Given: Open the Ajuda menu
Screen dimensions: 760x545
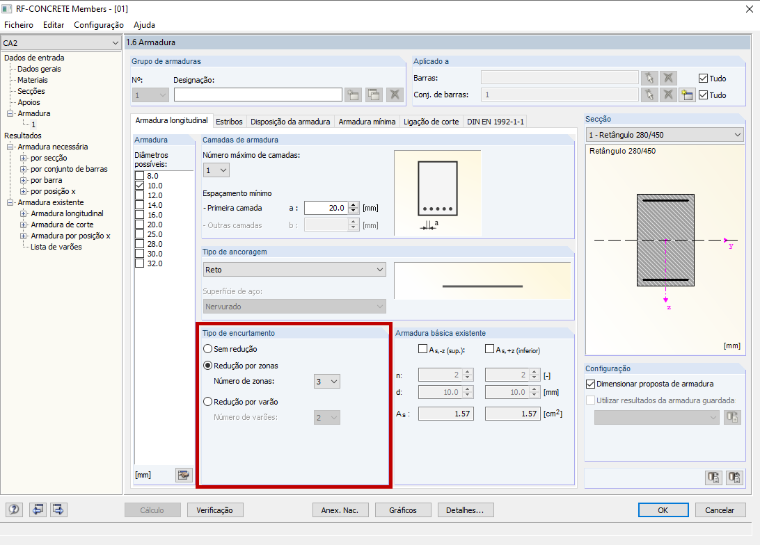Looking at the screenshot, I should (144, 25).
